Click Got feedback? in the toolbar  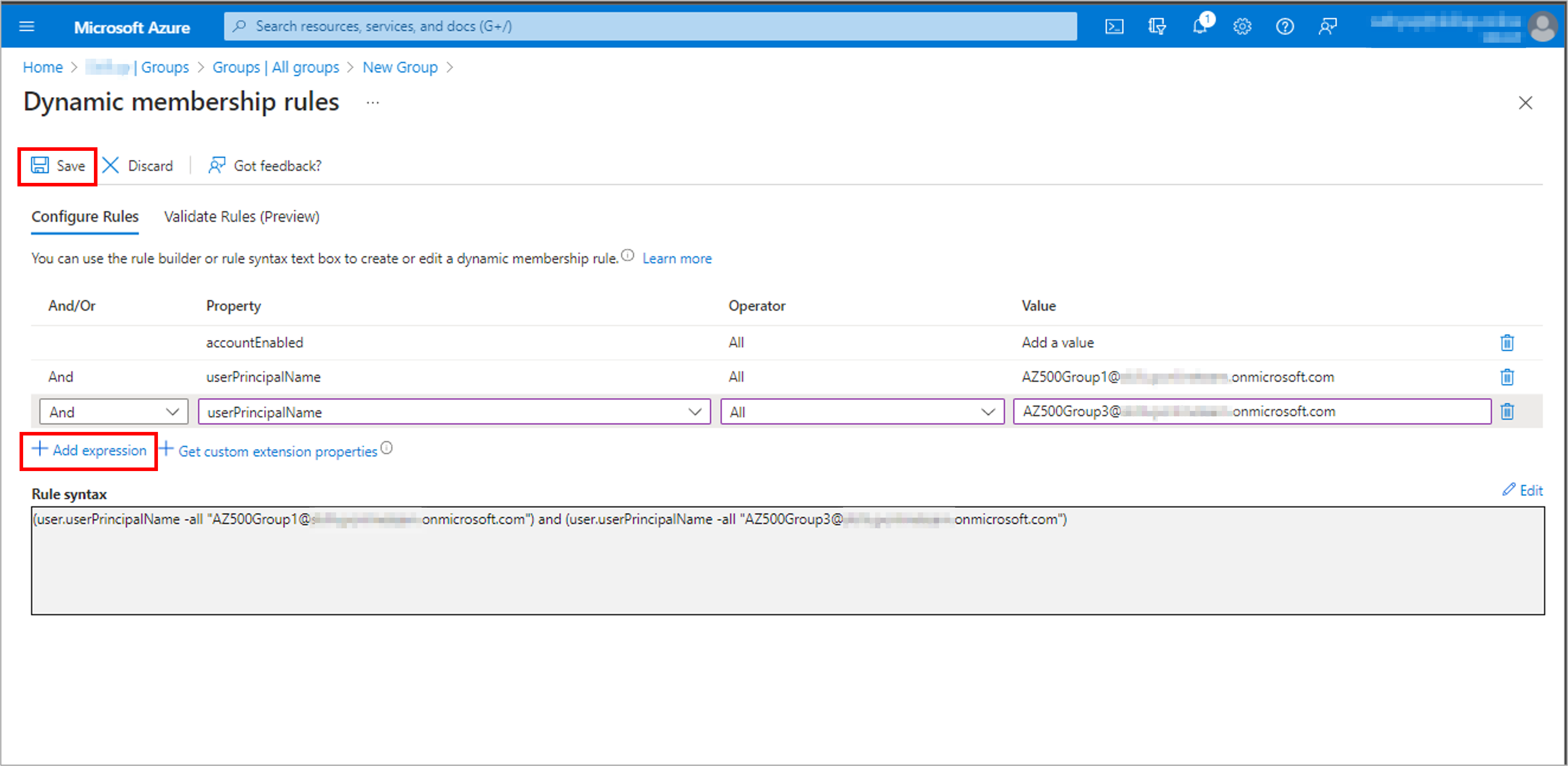click(x=265, y=166)
